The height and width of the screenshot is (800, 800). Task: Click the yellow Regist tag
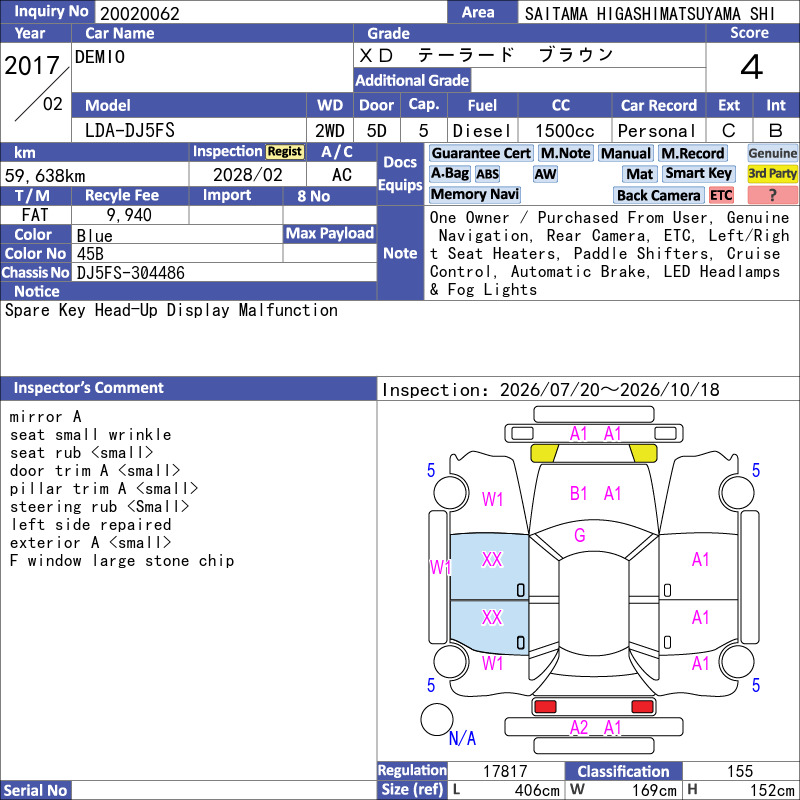(285, 152)
